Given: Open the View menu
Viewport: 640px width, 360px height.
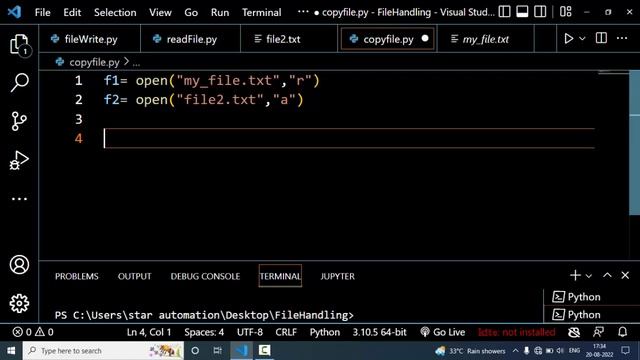Looking at the screenshot, I should coord(160,12).
